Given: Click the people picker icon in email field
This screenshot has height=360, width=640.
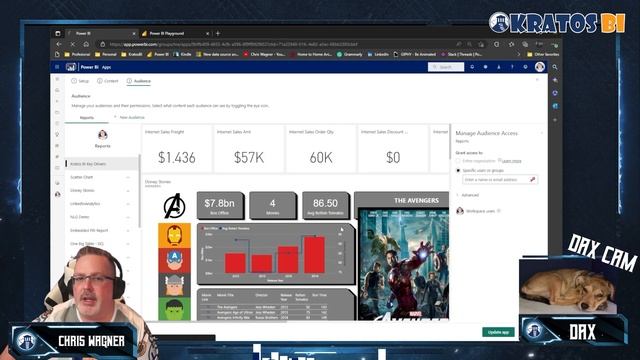Looking at the screenshot, I should [532, 180].
